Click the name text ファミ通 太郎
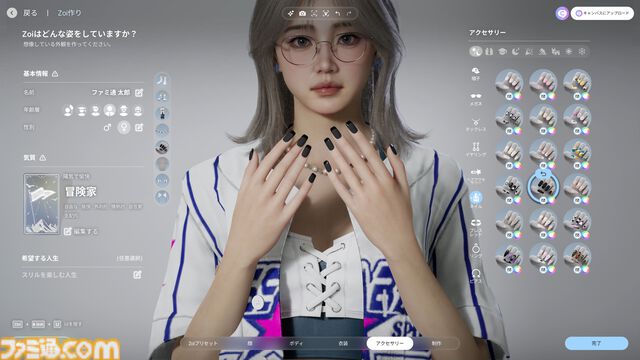 111,93
